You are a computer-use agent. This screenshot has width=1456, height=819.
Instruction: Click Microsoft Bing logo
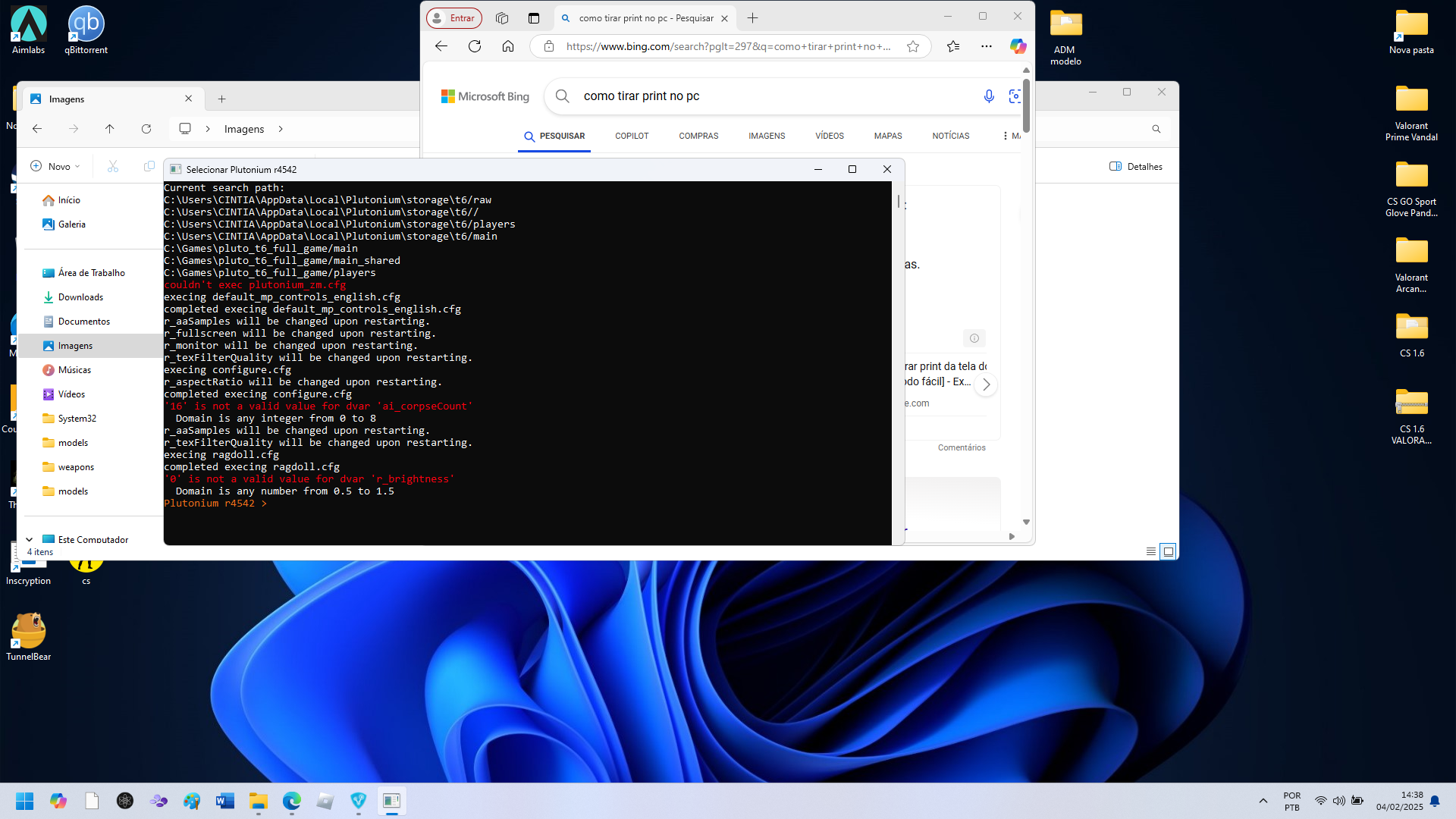(485, 96)
